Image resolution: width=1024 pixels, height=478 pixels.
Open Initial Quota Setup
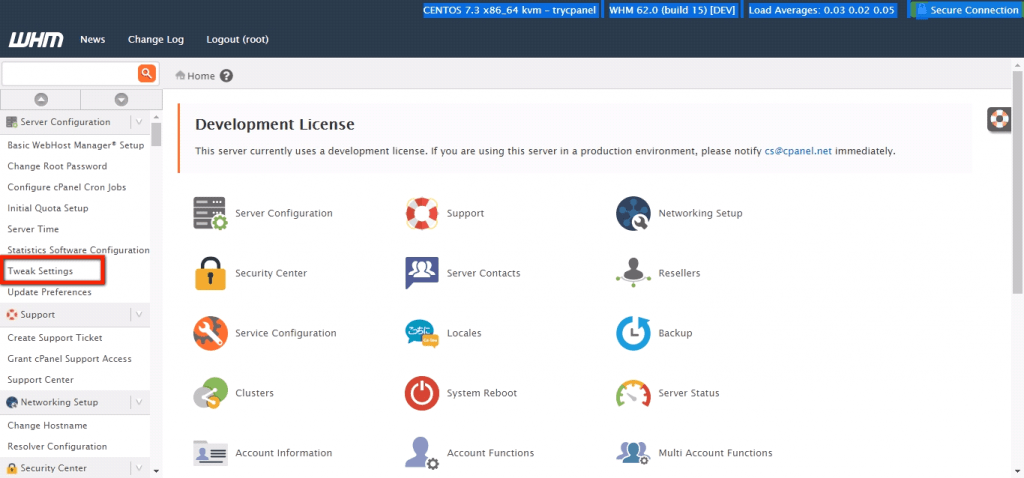click(x=48, y=208)
